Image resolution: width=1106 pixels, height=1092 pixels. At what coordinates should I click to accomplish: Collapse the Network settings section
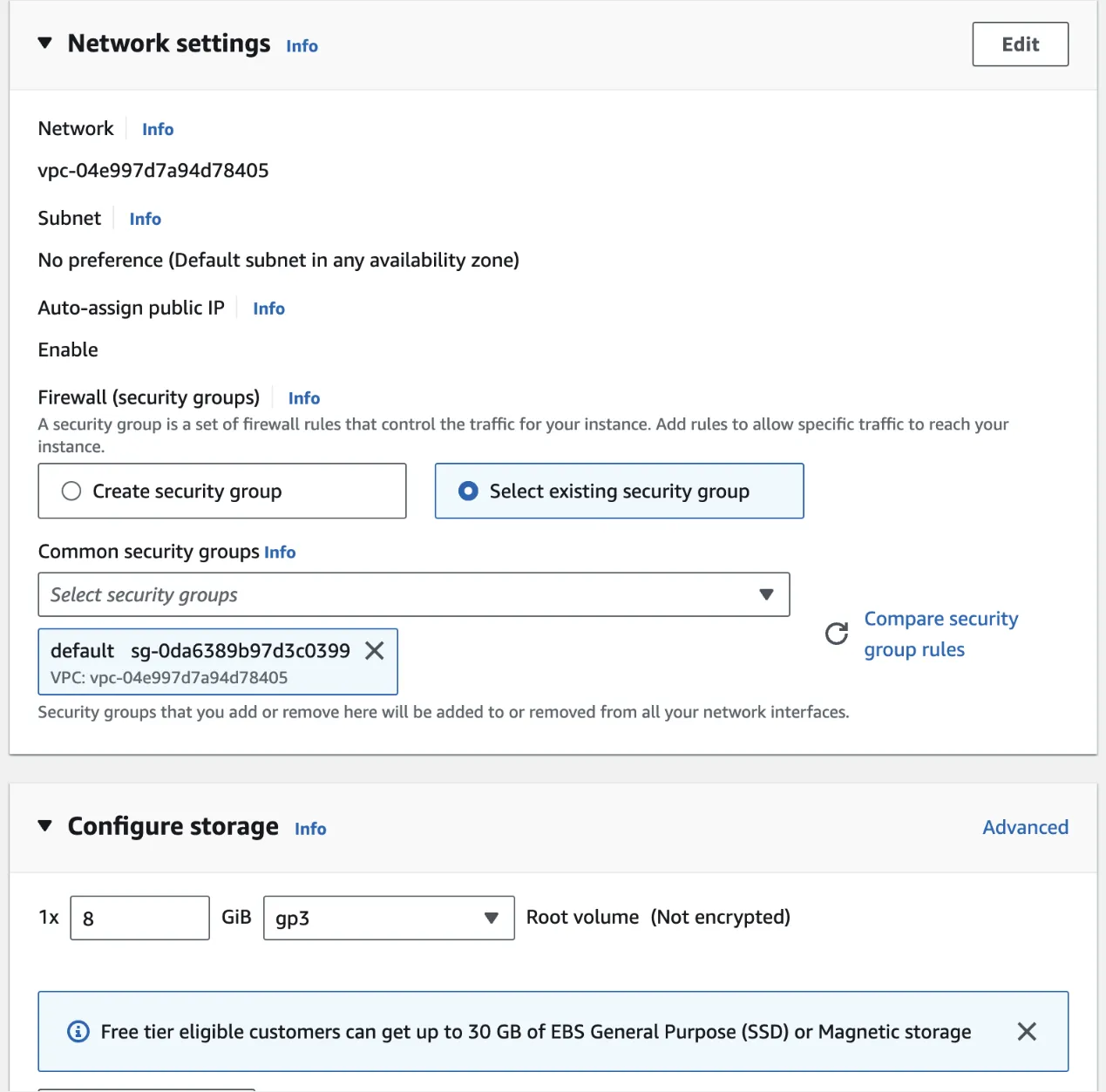[x=44, y=42]
